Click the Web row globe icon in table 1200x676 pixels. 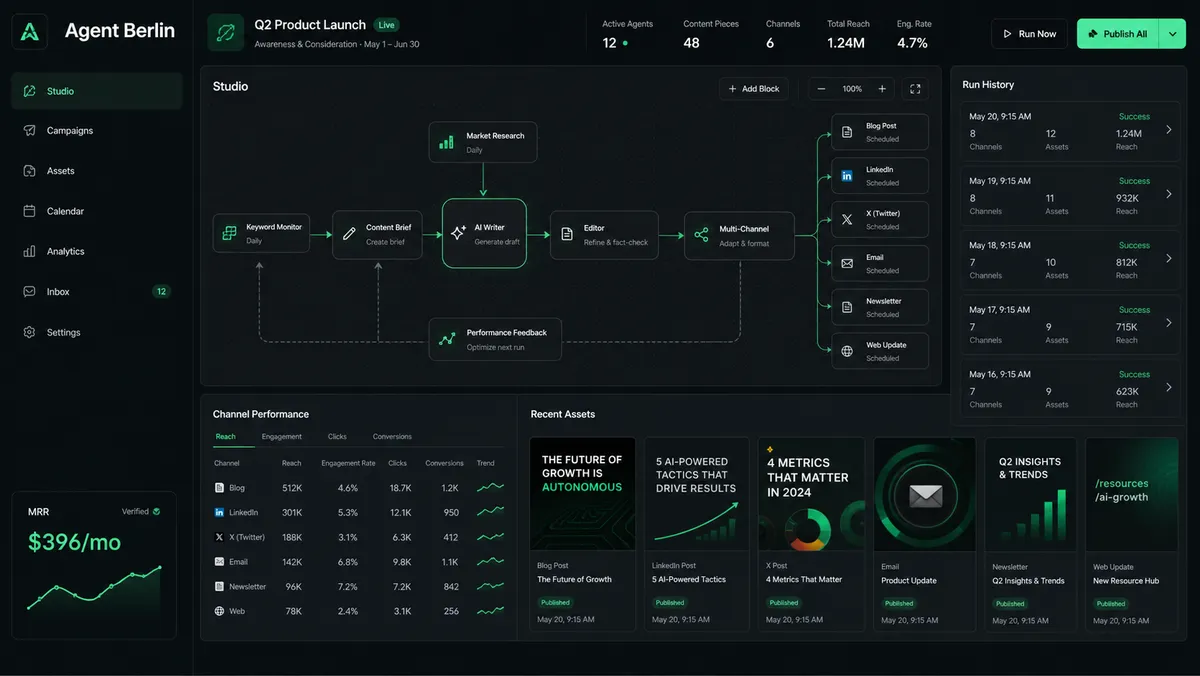coord(220,611)
